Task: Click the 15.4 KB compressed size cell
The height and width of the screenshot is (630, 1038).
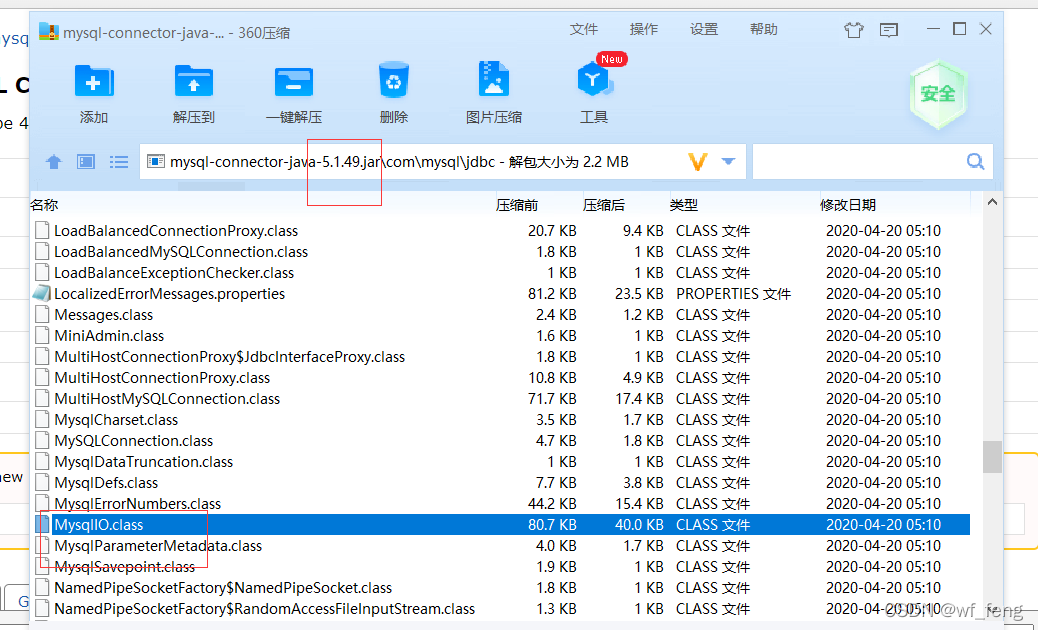Action: [639, 504]
